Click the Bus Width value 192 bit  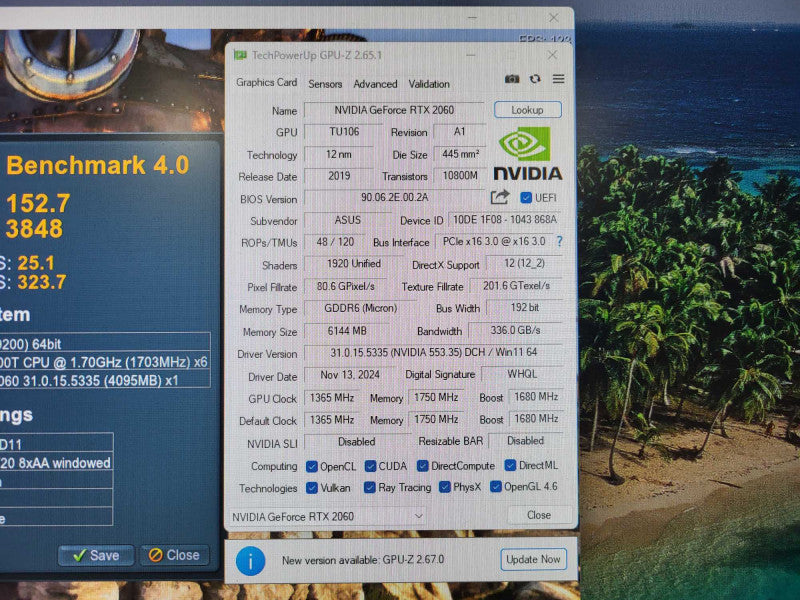click(x=524, y=308)
